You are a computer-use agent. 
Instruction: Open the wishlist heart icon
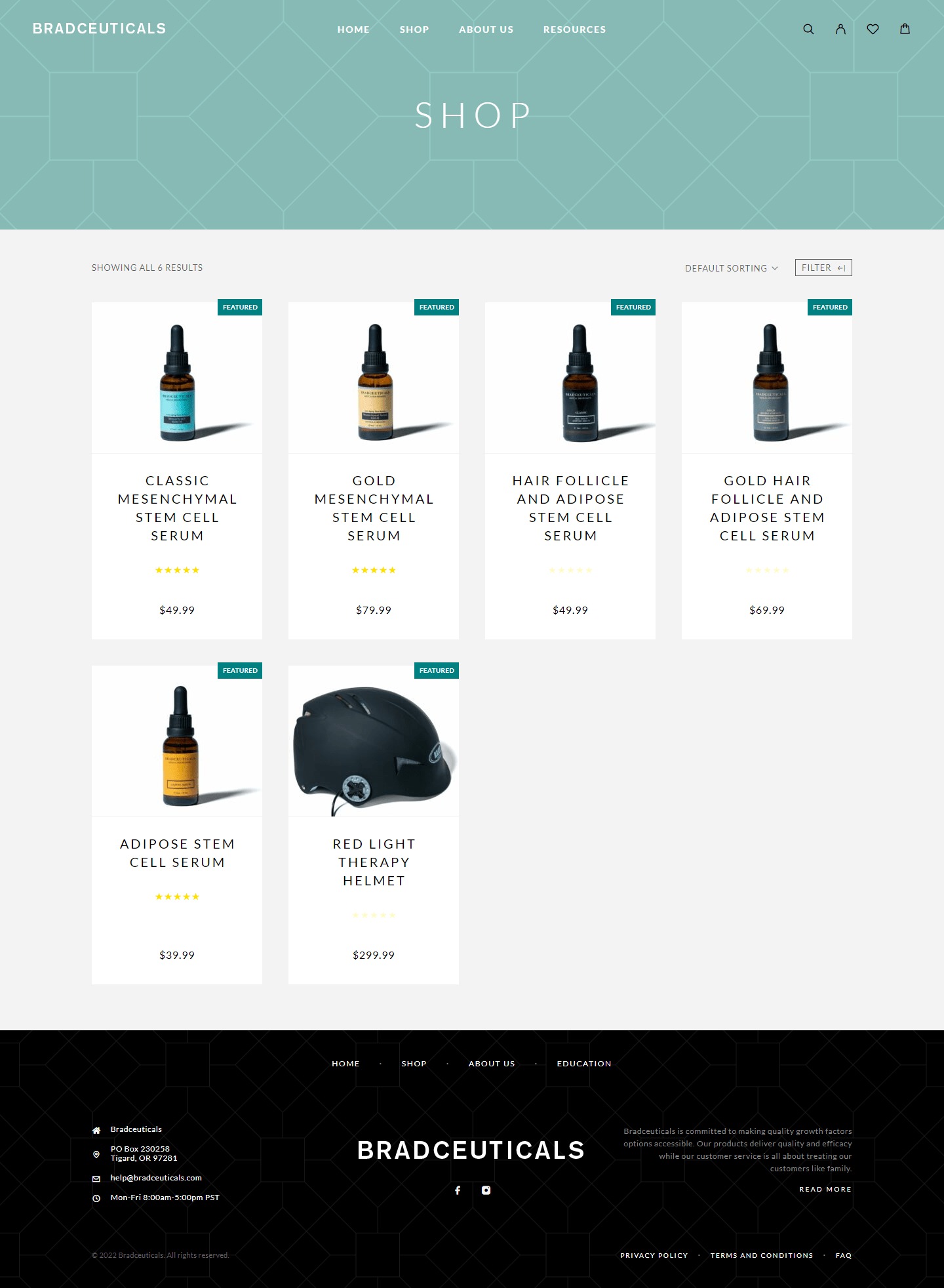(873, 29)
